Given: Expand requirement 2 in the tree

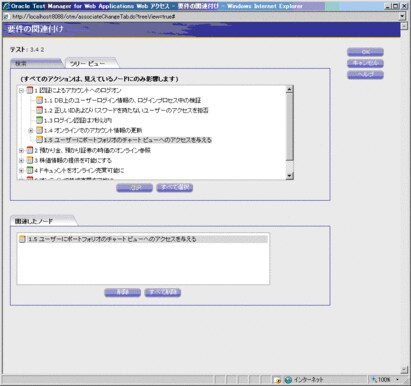Looking at the screenshot, I should pyautogui.click(x=21, y=151).
